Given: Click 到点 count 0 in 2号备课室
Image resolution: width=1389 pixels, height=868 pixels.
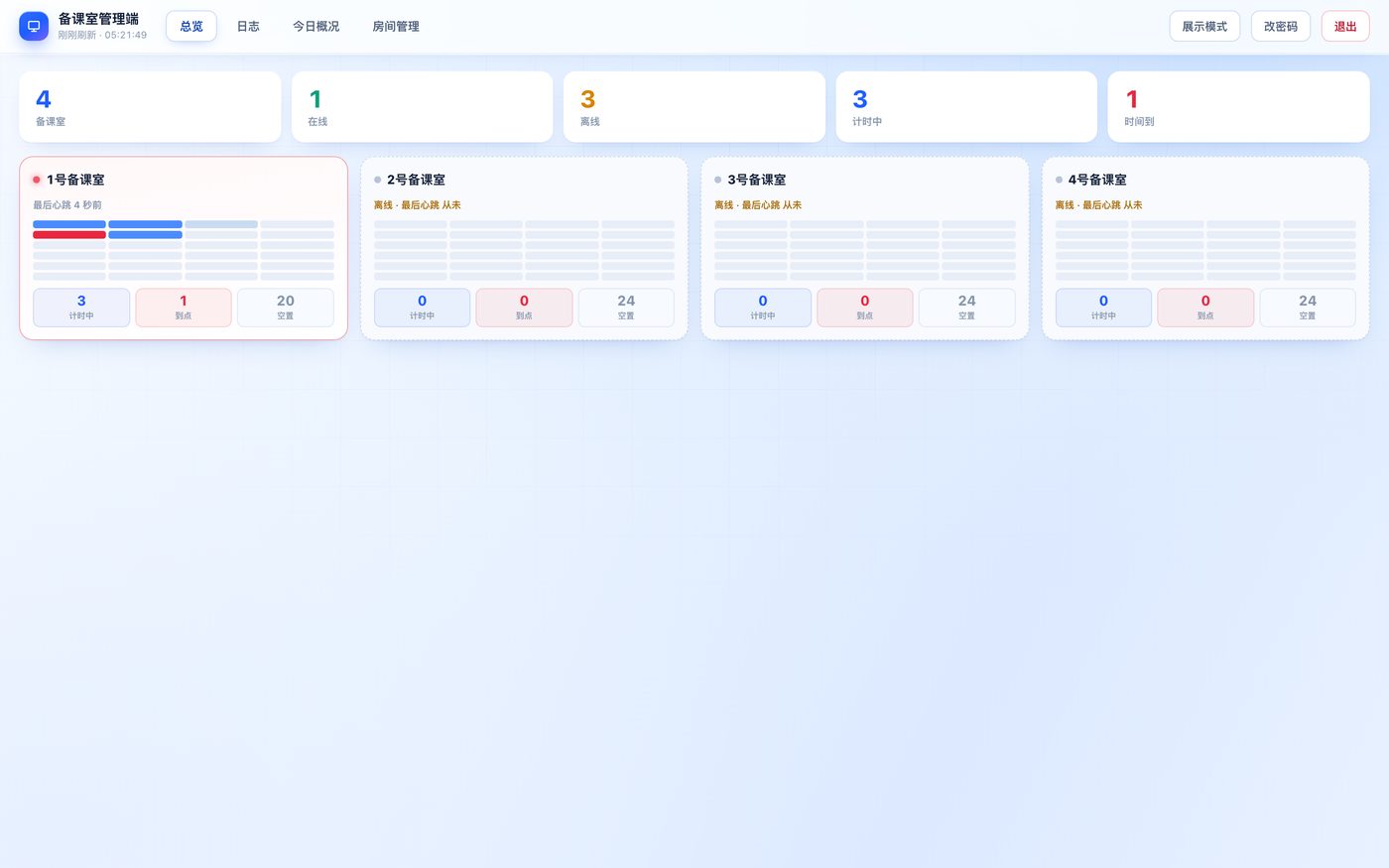Looking at the screenshot, I should click(x=524, y=308).
